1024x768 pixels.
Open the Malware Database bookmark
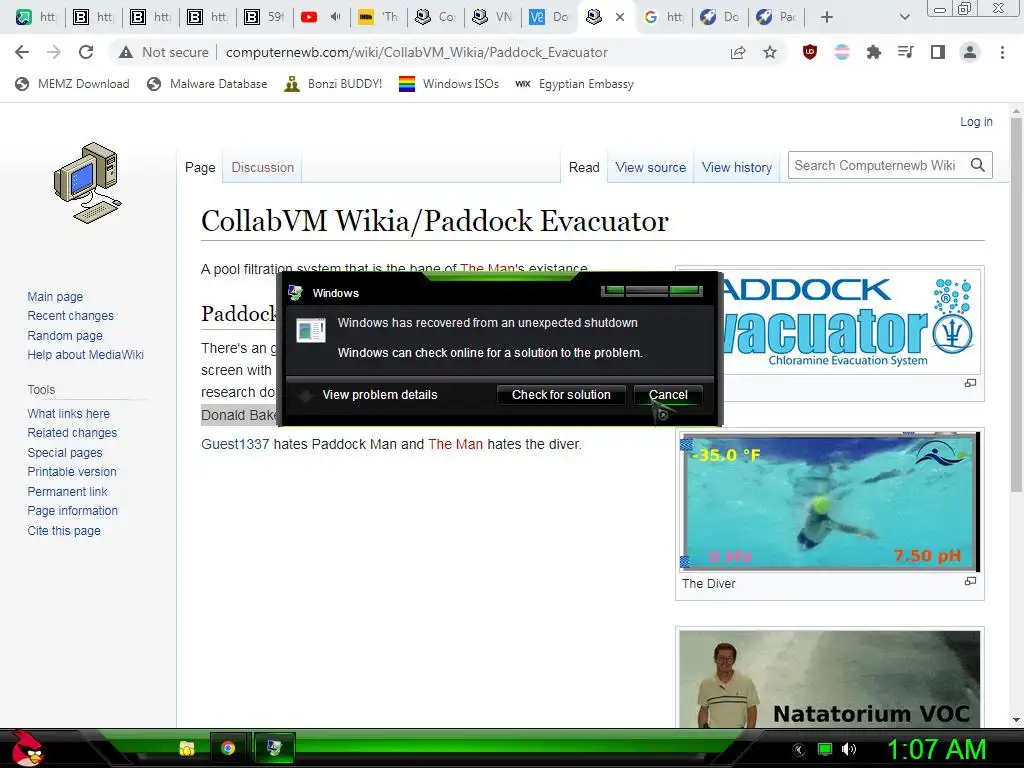(207, 84)
